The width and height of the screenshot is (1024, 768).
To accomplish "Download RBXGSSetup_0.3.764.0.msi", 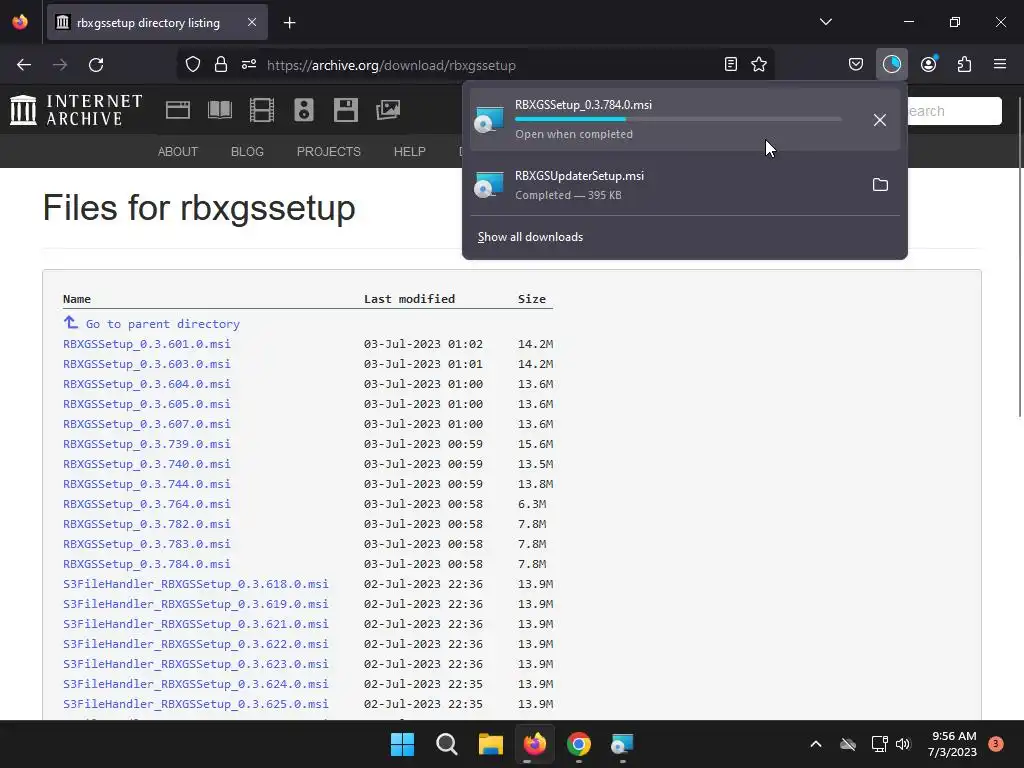I will 146,504.
